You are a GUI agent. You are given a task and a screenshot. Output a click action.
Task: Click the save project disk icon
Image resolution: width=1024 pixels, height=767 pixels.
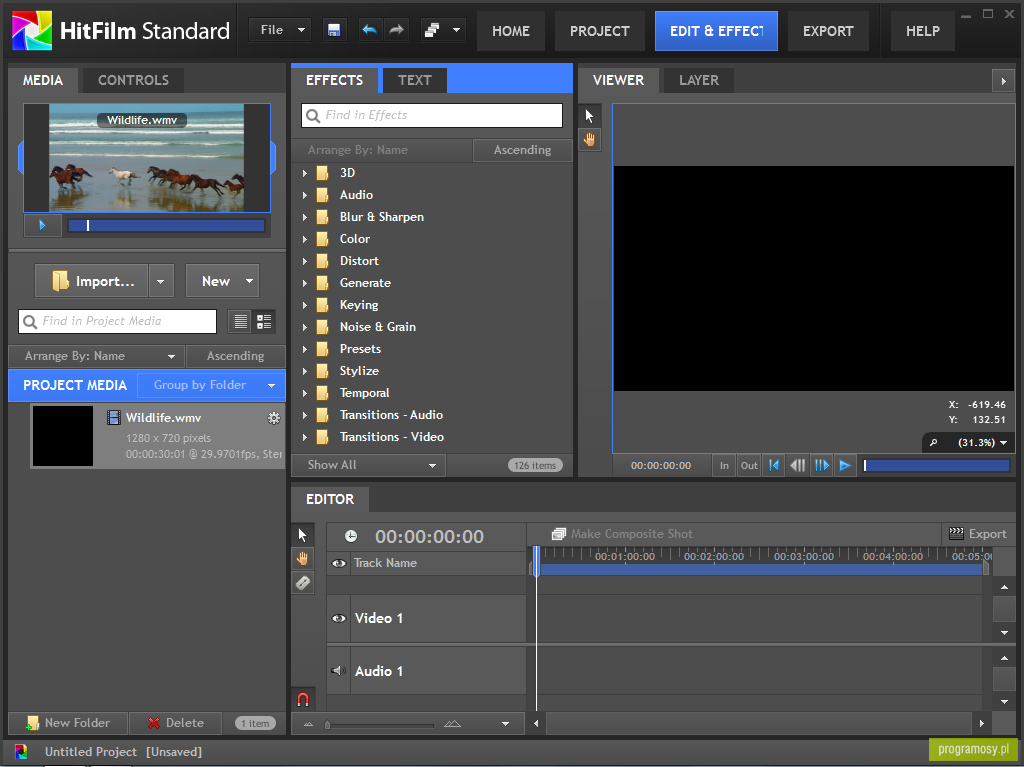tap(334, 30)
